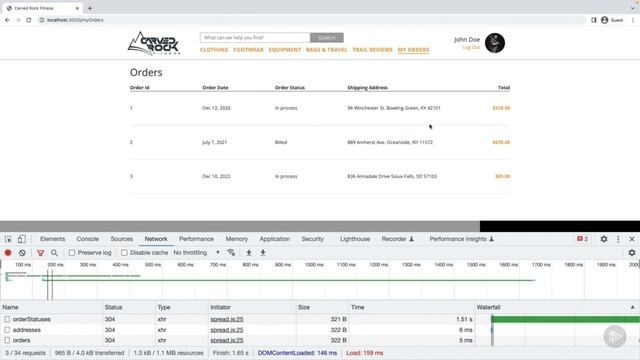The width and height of the screenshot is (640, 360).
Task: Open the TRAIL REVIEWS navigation link
Action: click(x=372, y=50)
